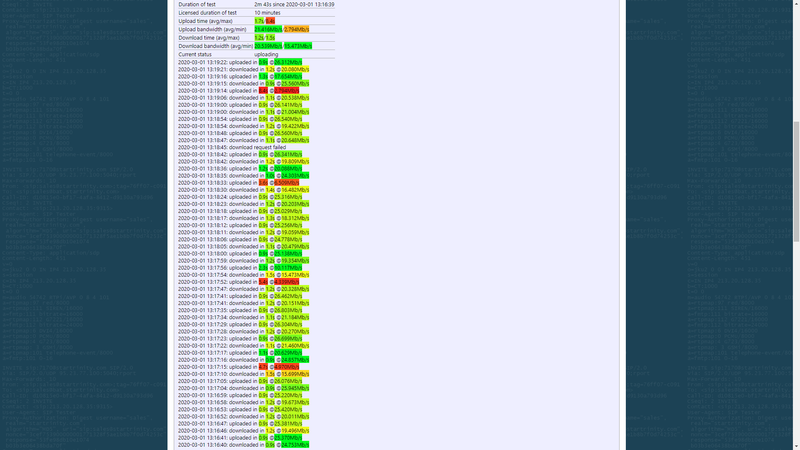800x450 pixels.
Task: Click log entry '13:17:35: uploaded'
Action: pos(240,310)
